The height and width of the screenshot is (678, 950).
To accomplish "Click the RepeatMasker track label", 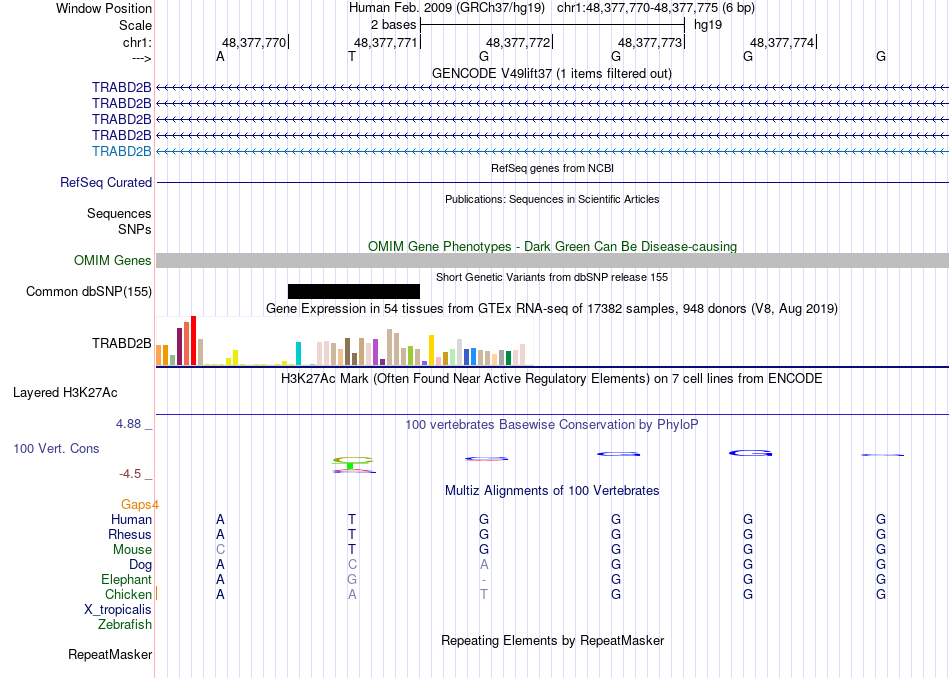I will point(110,654).
